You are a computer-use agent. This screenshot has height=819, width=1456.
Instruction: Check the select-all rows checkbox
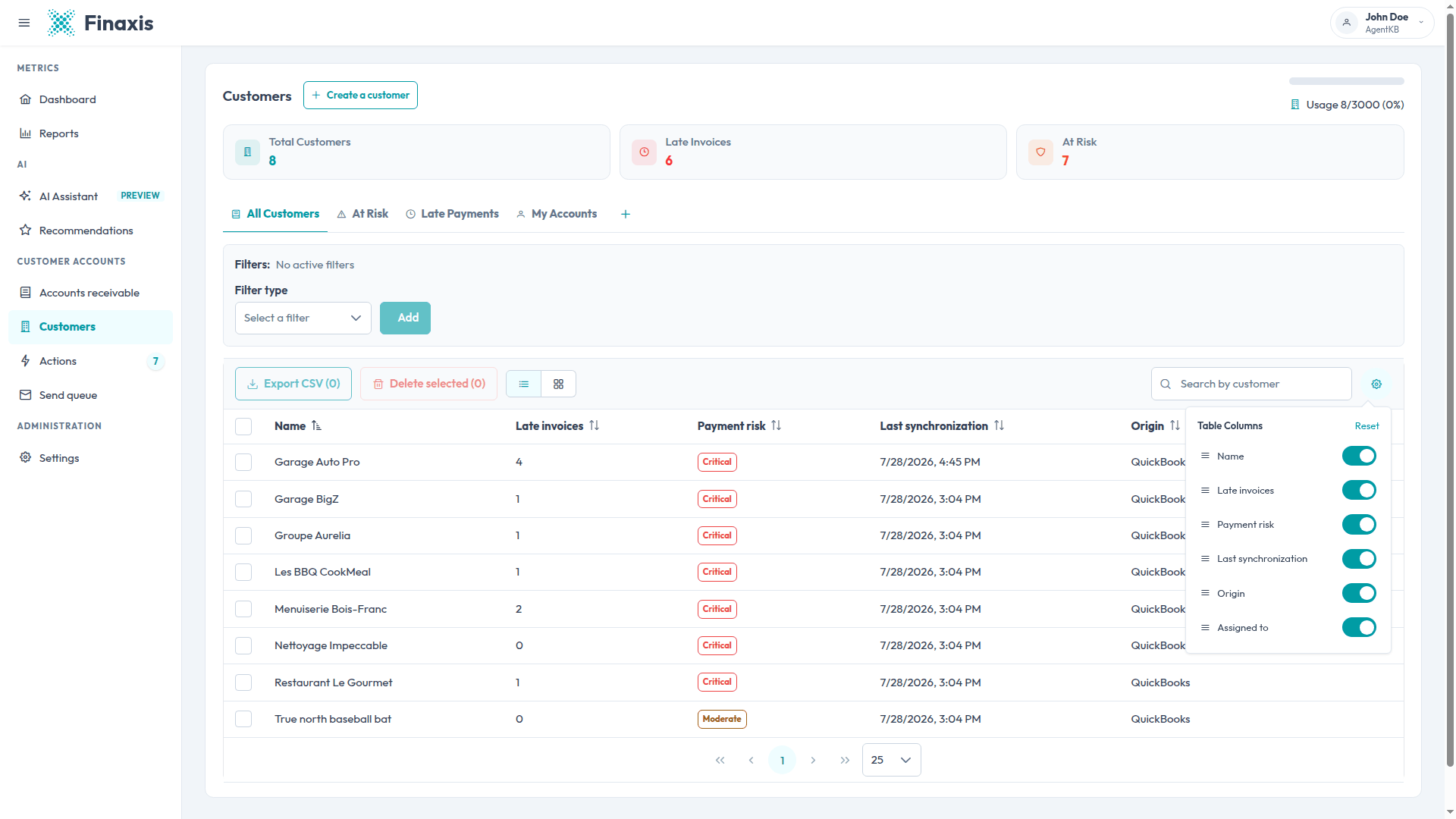(x=243, y=426)
